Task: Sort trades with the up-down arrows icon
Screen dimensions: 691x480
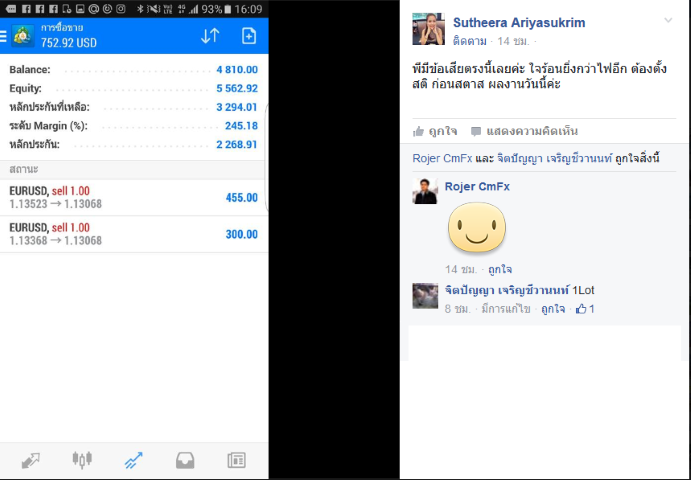Action: pyautogui.click(x=210, y=36)
